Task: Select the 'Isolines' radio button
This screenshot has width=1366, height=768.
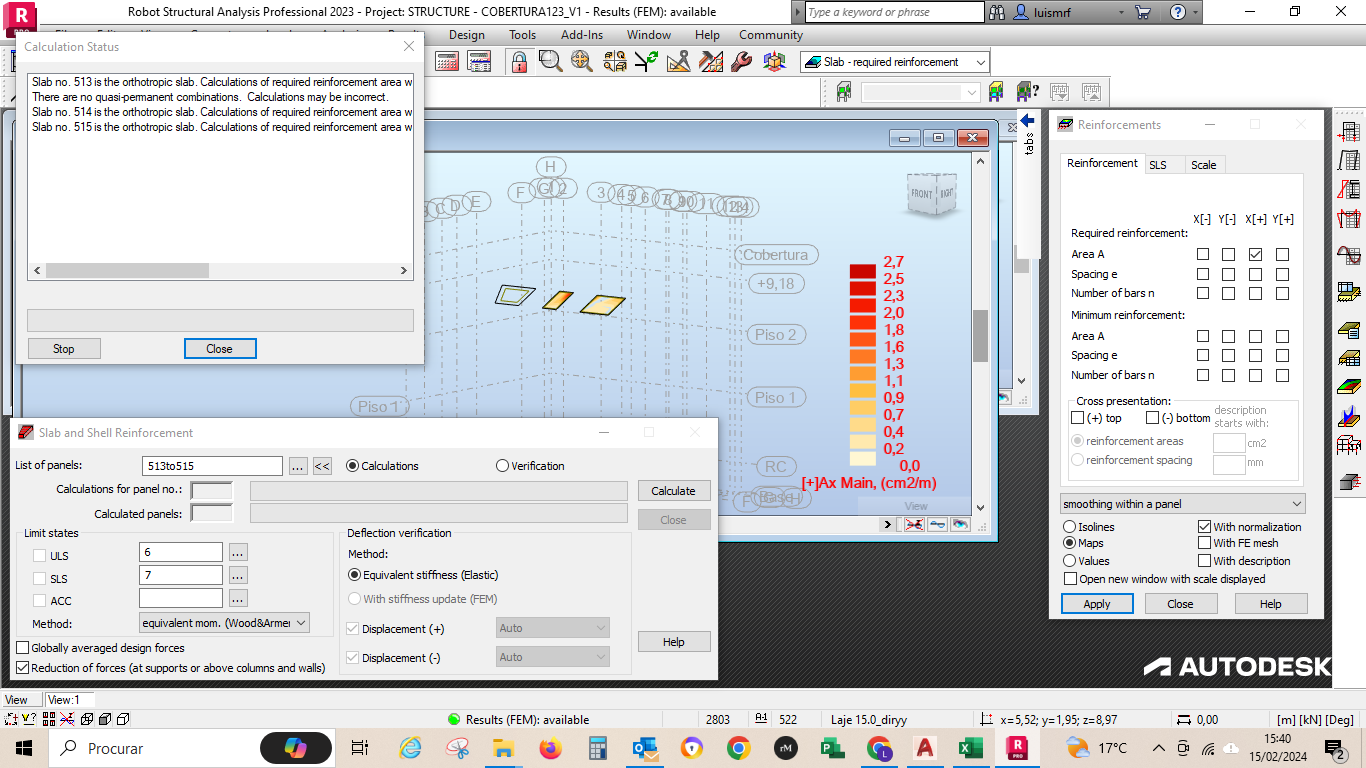Action: pos(1069,526)
